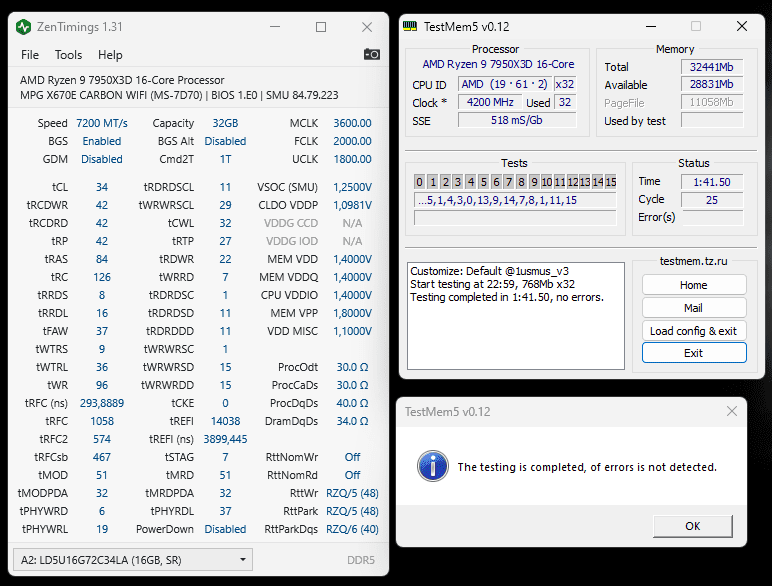
Task: Click the GDM Disabled value
Action: pyautogui.click(x=102, y=159)
